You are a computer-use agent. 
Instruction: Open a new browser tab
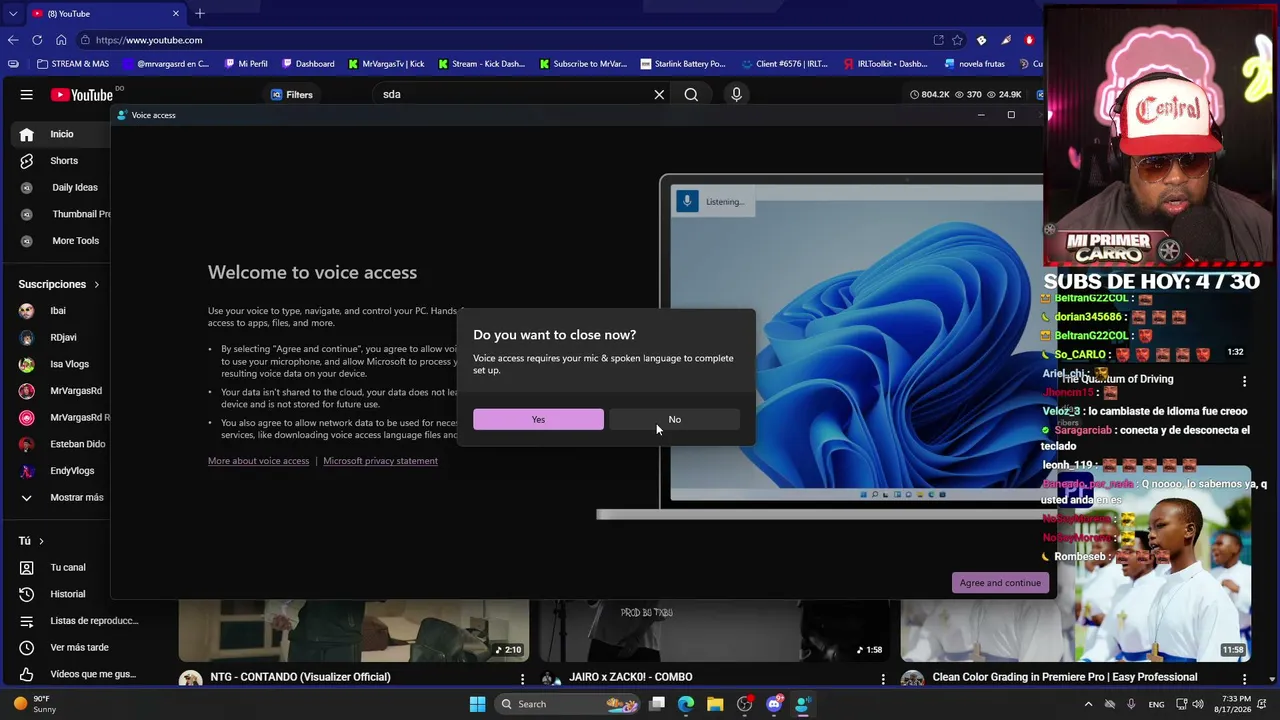click(200, 14)
